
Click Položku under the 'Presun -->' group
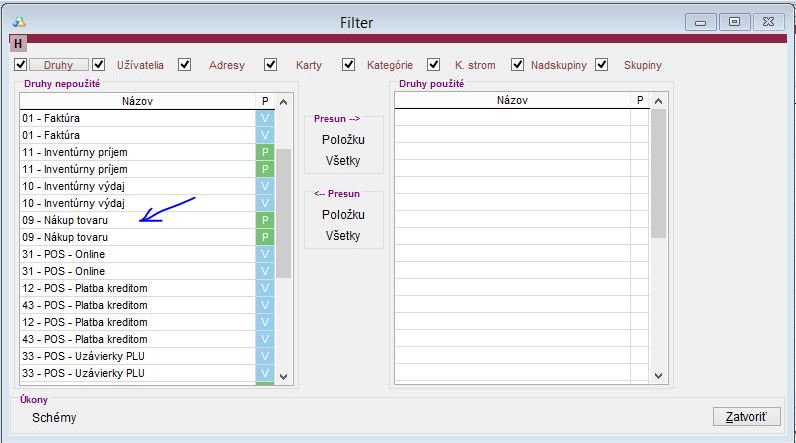click(x=343, y=140)
